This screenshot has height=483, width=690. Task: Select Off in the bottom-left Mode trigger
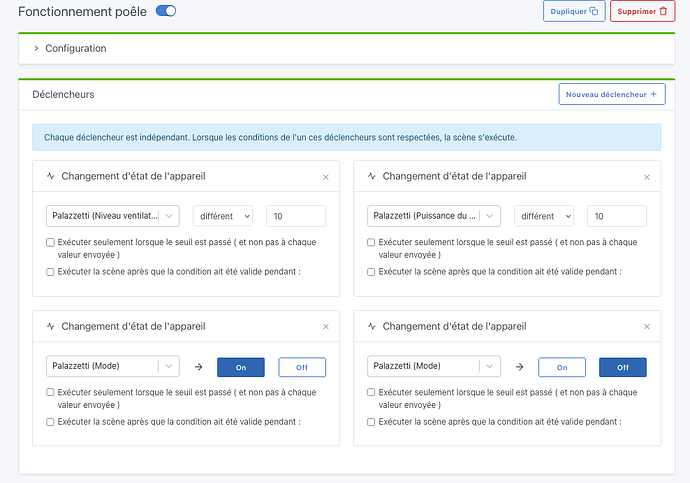[302, 367]
